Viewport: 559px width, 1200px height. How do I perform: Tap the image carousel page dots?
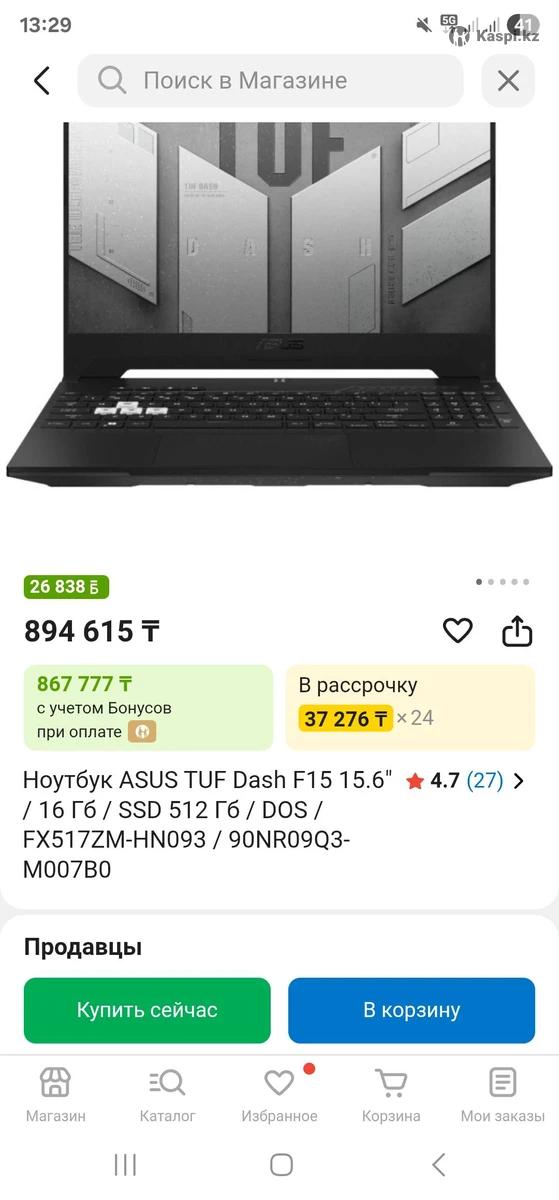(x=503, y=581)
